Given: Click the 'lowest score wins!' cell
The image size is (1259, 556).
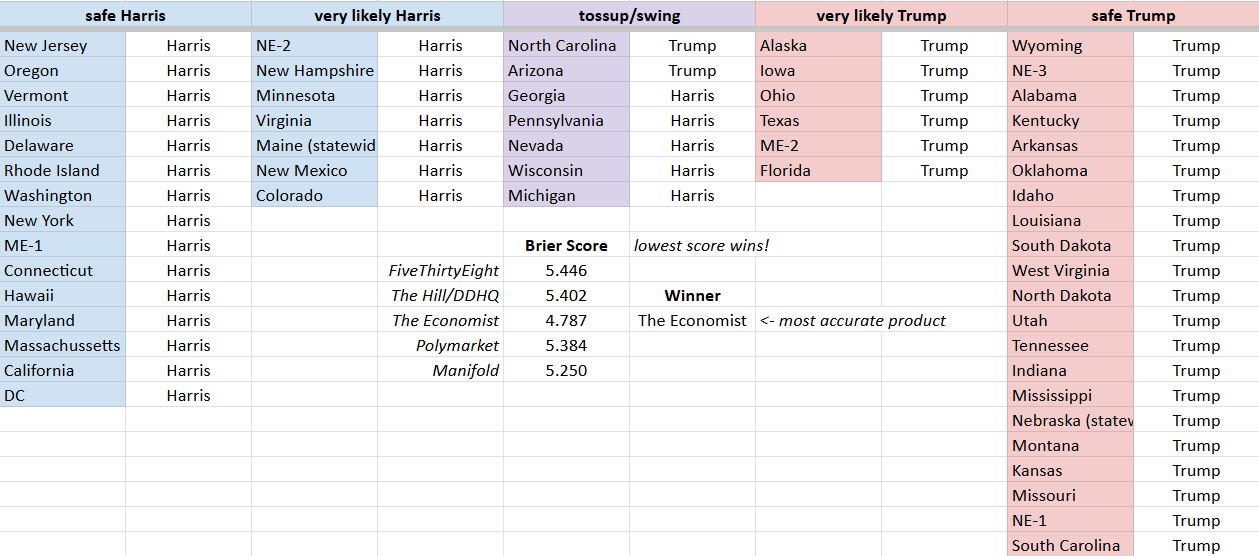Looking at the screenshot, I should (x=702, y=245).
